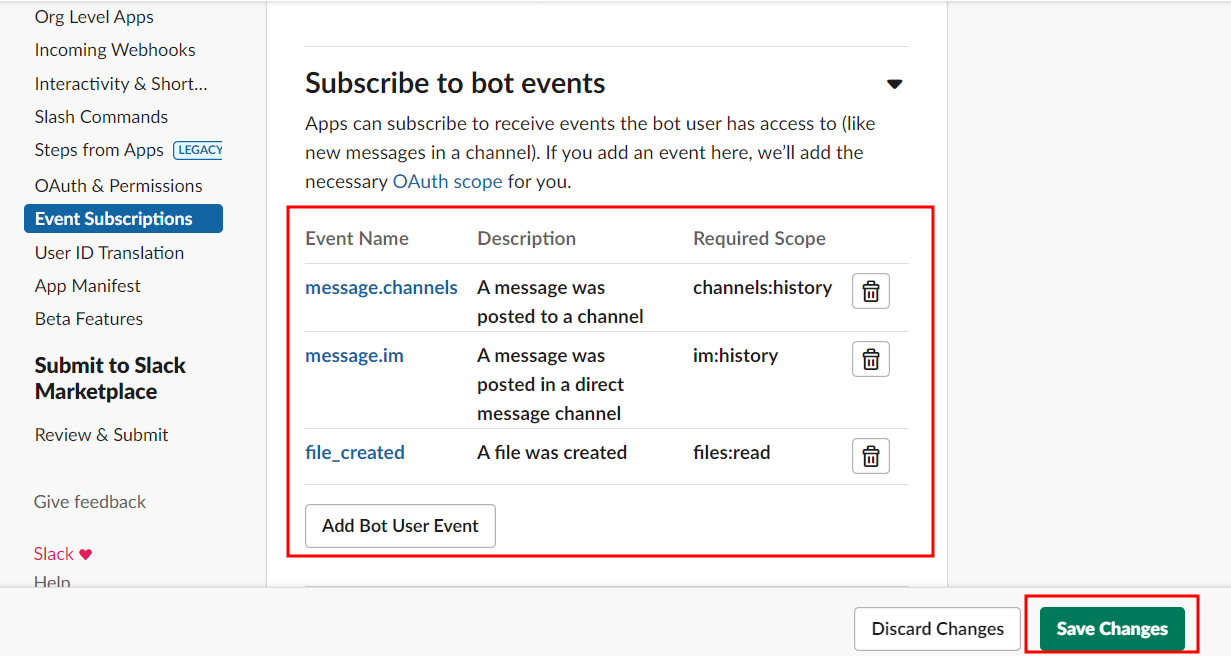Collapse the Subscribe to bot events section
The height and width of the screenshot is (656, 1231).
click(x=894, y=84)
